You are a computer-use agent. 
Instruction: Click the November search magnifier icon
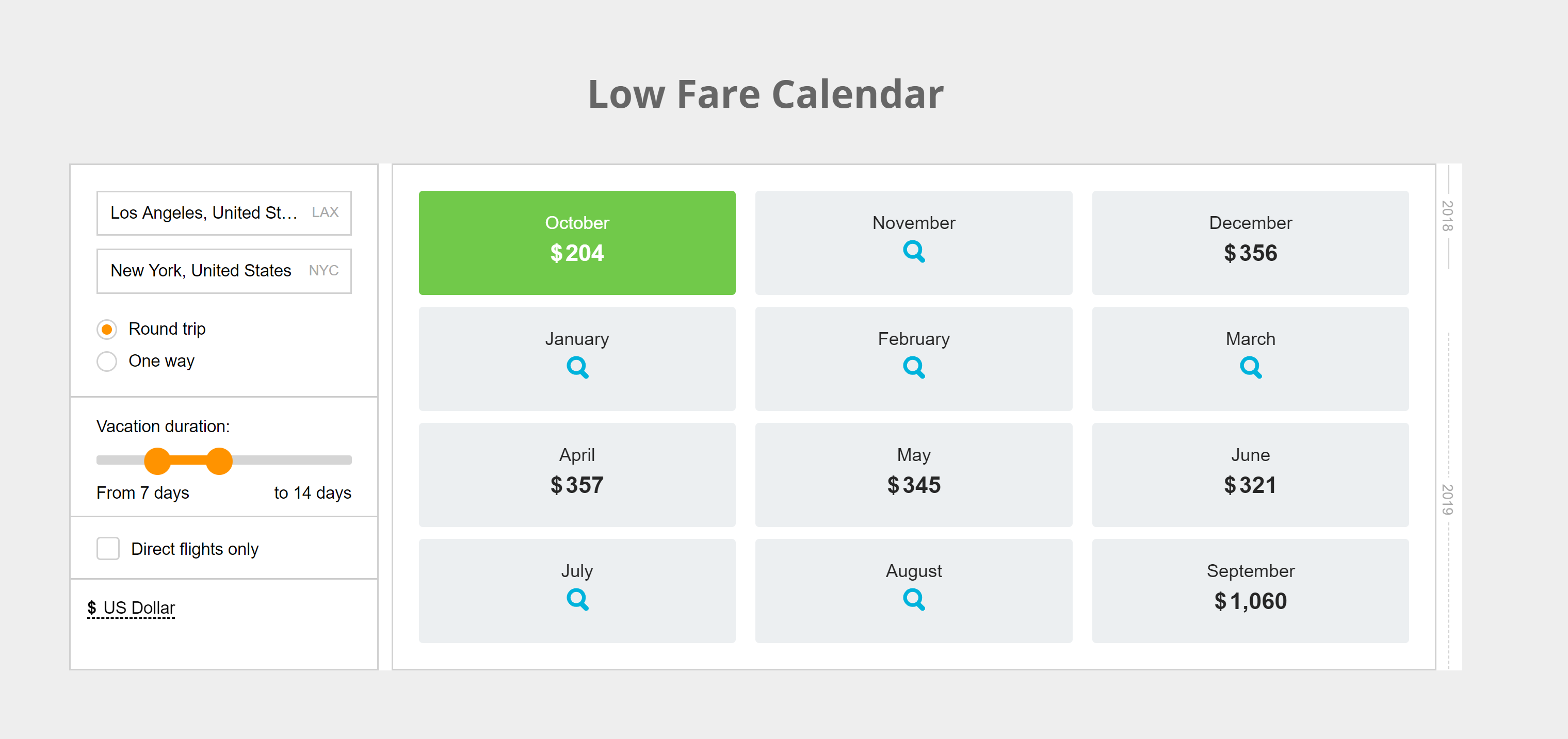click(x=913, y=251)
